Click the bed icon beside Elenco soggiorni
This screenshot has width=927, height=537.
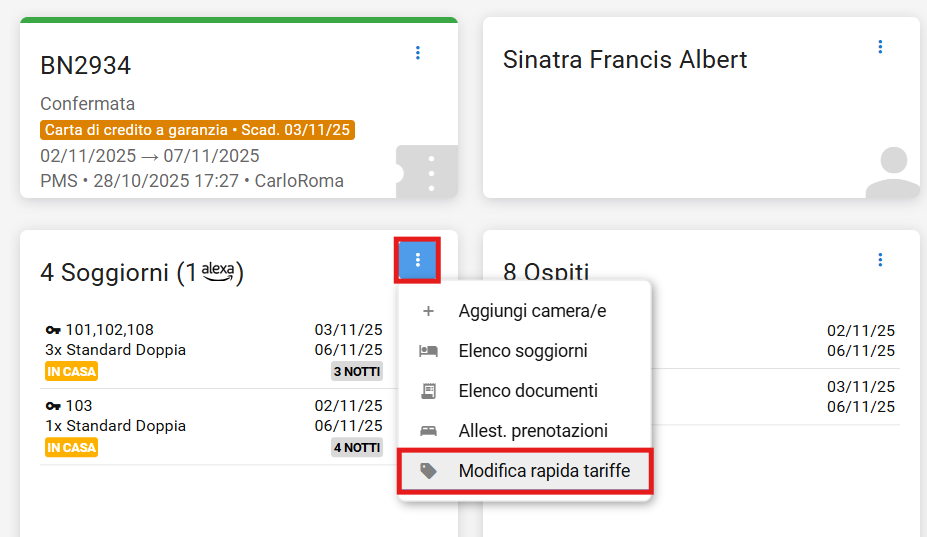point(428,351)
